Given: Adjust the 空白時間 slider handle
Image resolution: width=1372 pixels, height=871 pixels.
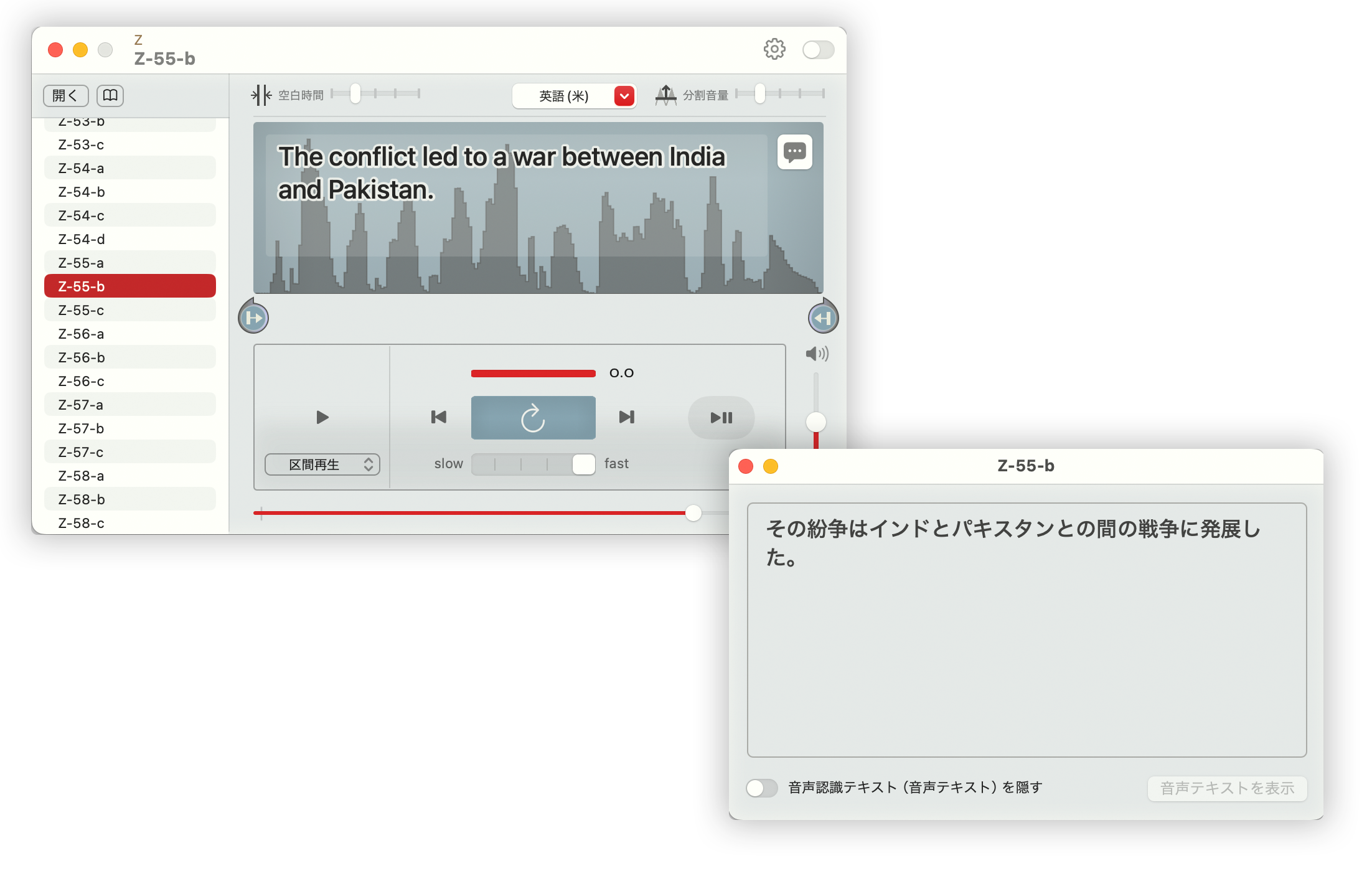Looking at the screenshot, I should 355,94.
